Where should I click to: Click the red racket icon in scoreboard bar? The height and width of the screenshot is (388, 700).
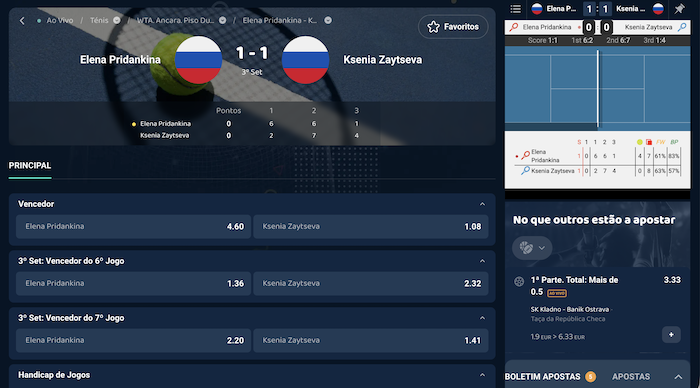(x=514, y=27)
